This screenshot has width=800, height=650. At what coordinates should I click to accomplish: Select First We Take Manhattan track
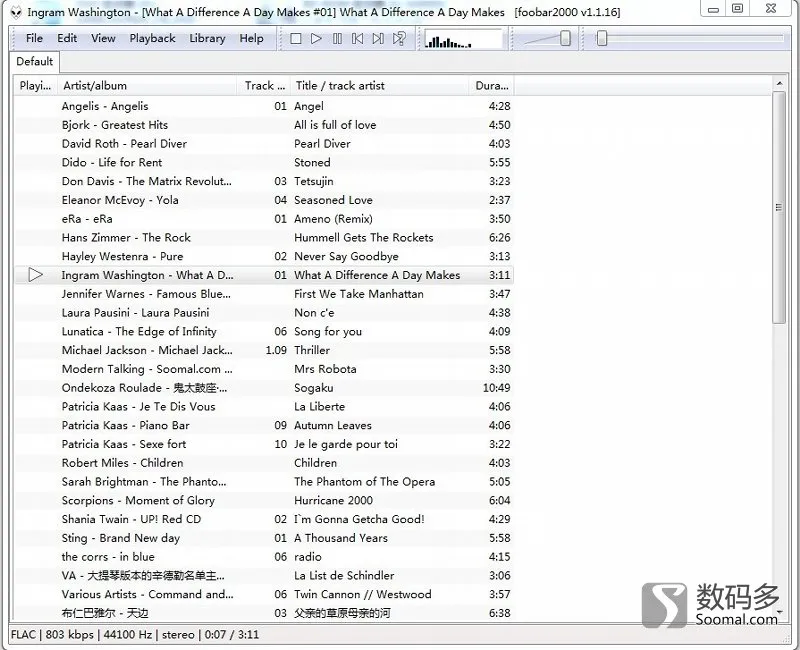click(264, 294)
